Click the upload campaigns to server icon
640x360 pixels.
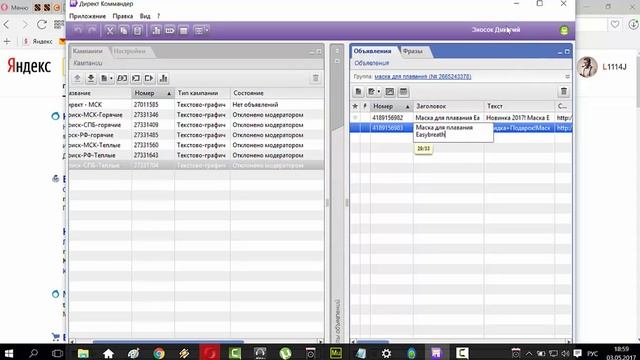[77, 78]
